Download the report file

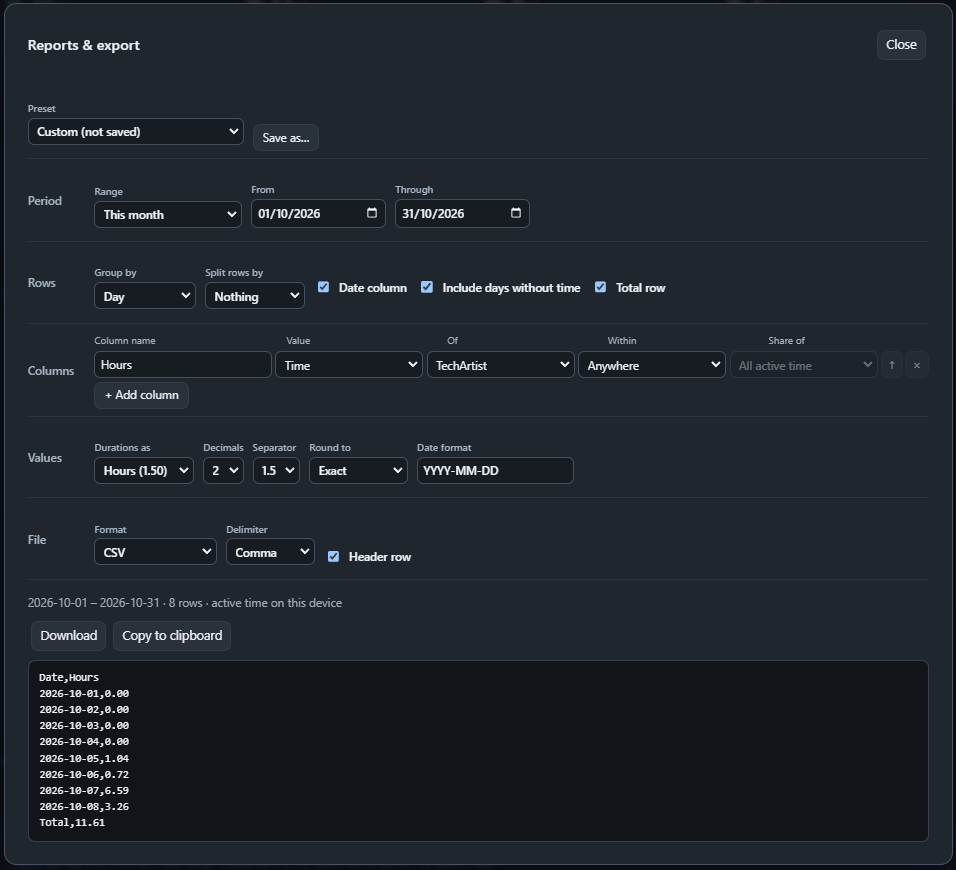tap(69, 635)
